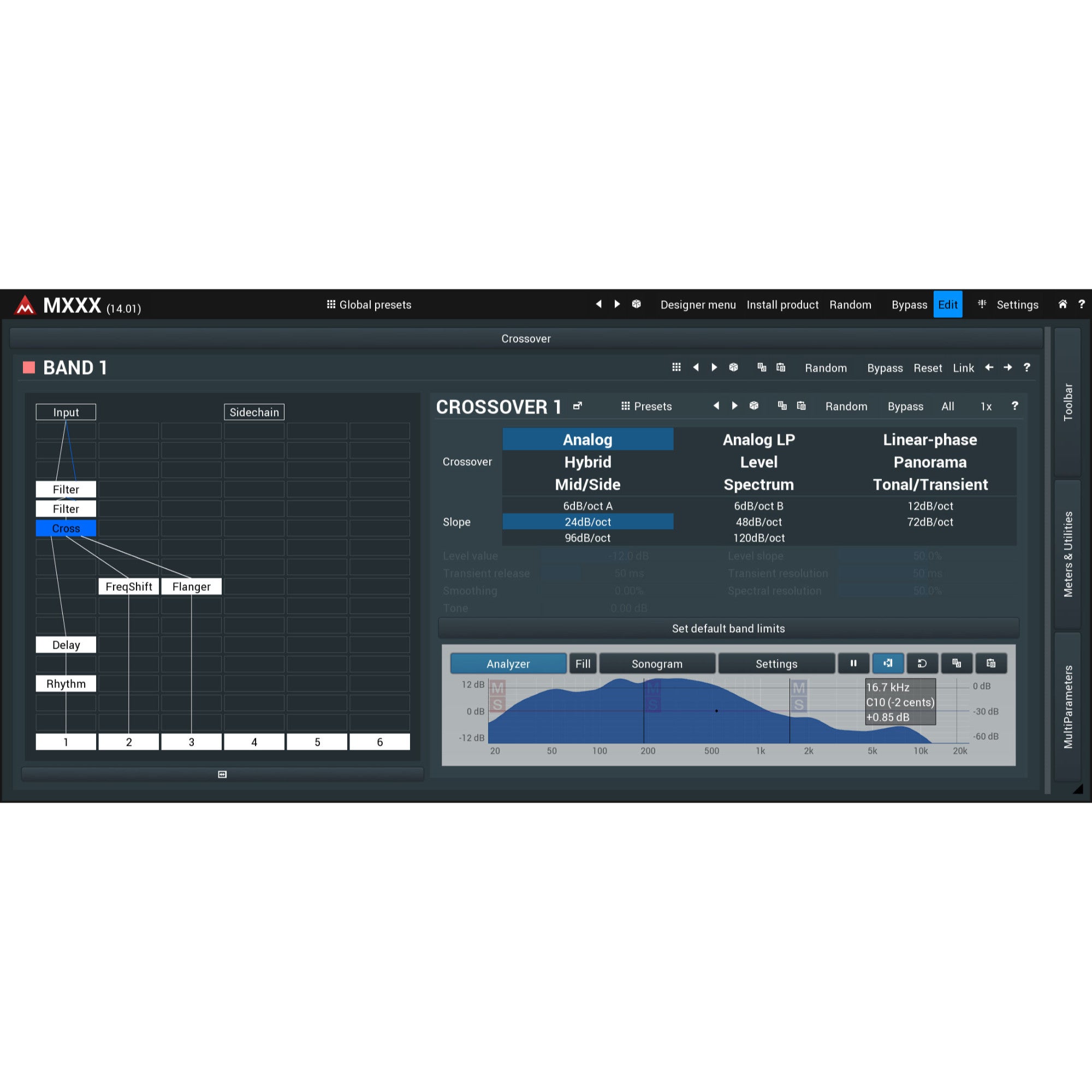Open the global help question mark

(x=1081, y=304)
